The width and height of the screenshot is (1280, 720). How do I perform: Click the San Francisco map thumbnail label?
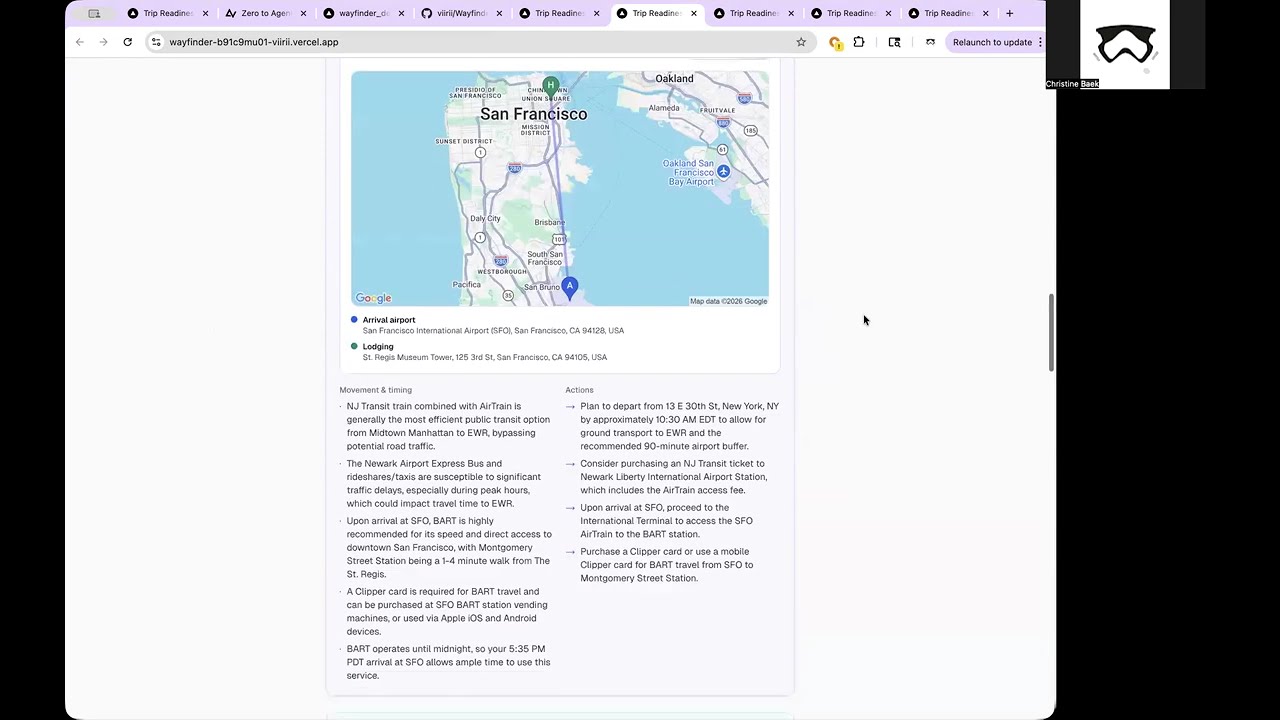[533, 114]
